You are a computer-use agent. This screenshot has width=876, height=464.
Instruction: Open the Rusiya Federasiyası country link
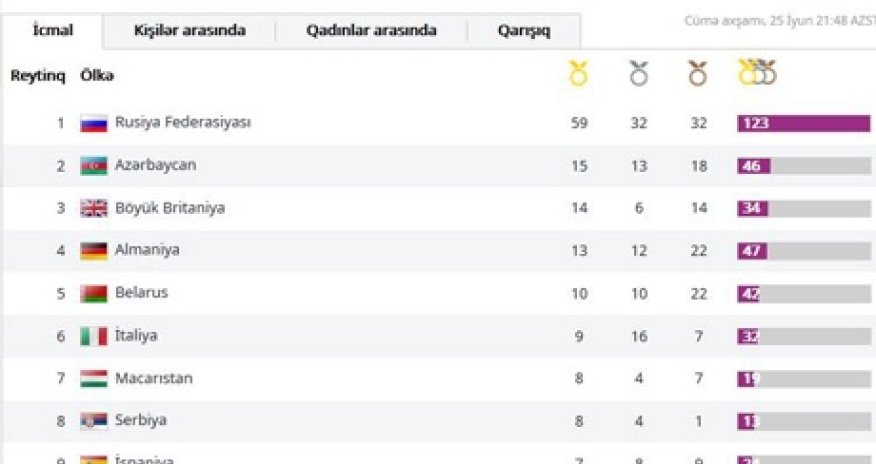click(182, 122)
